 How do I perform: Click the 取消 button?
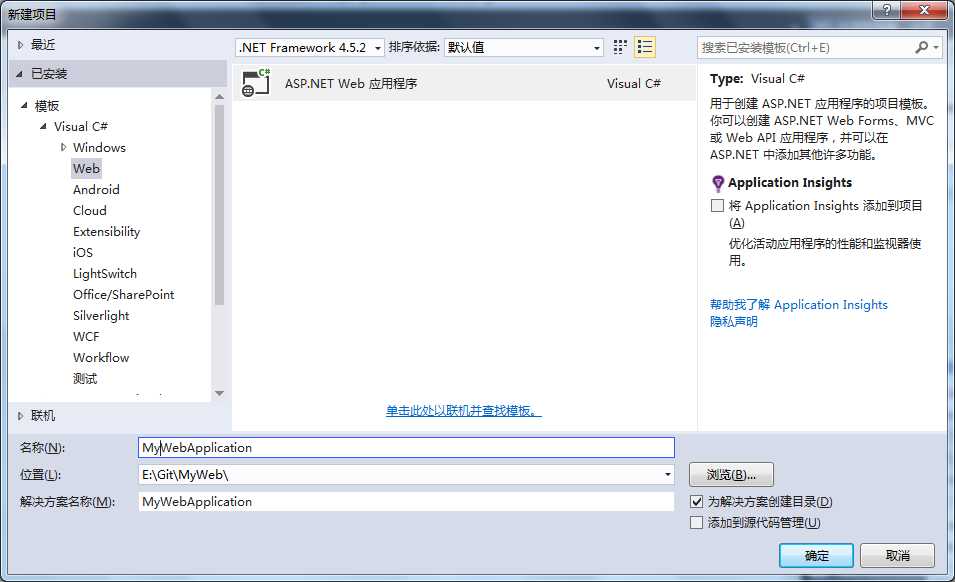[x=897, y=555]
